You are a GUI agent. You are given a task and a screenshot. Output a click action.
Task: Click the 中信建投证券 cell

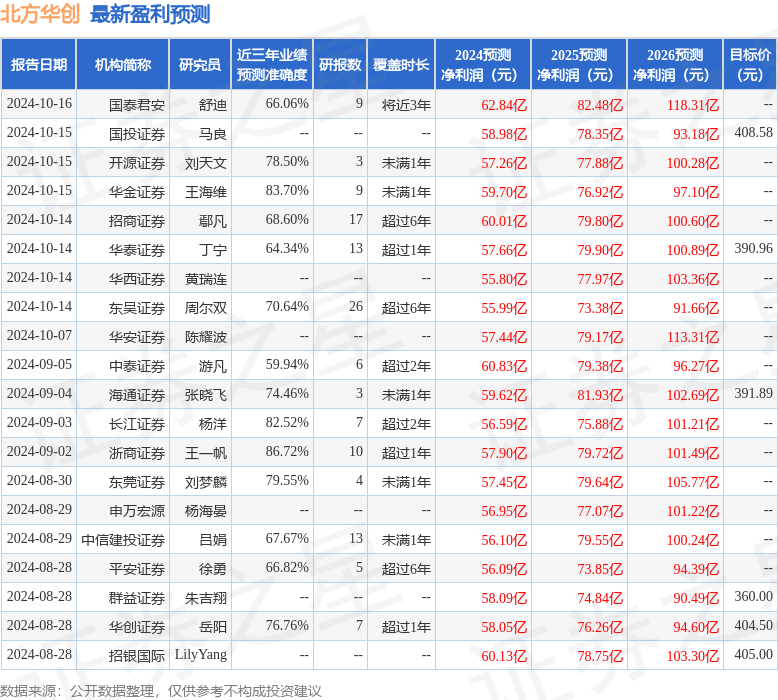(x=123, y=540)
